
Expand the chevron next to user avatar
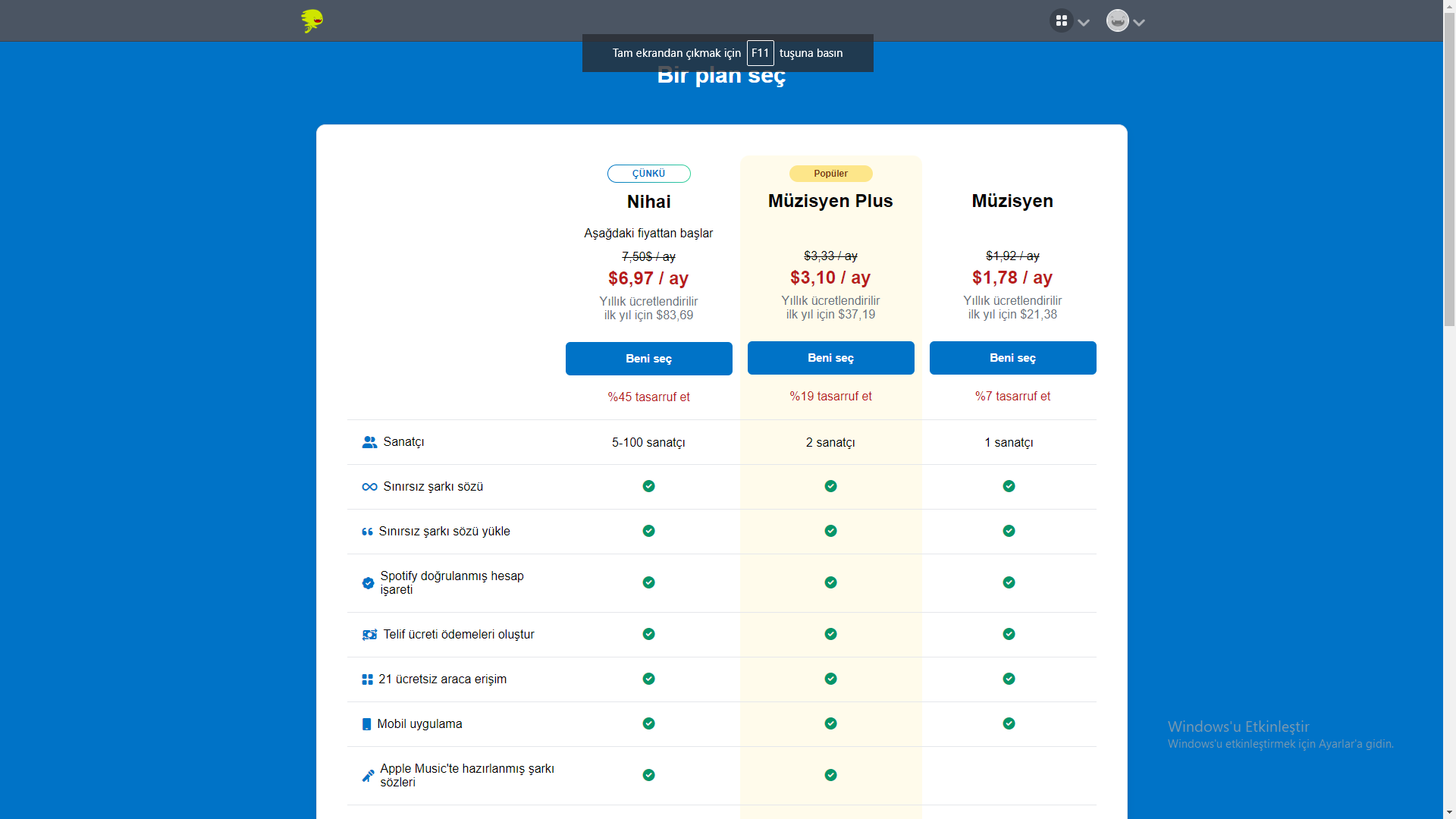(1139, 22)
